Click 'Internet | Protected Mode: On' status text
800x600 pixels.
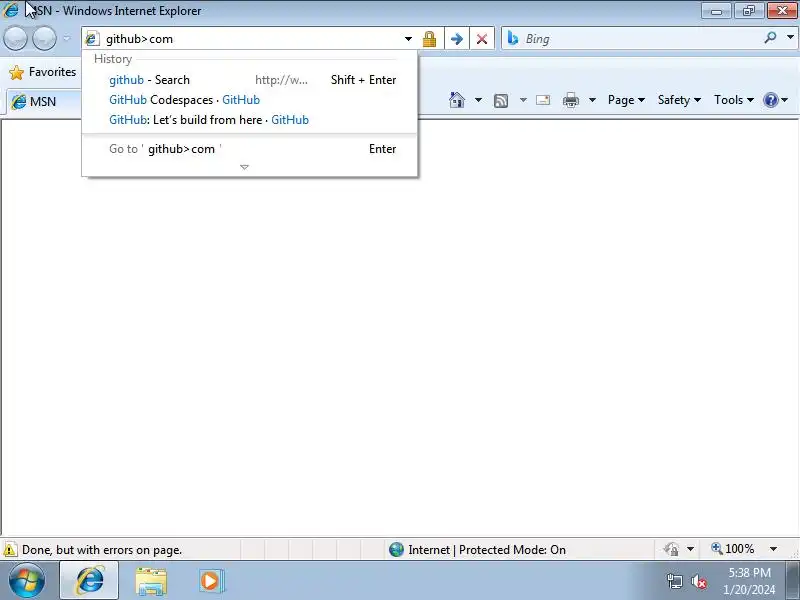point(487,550)
